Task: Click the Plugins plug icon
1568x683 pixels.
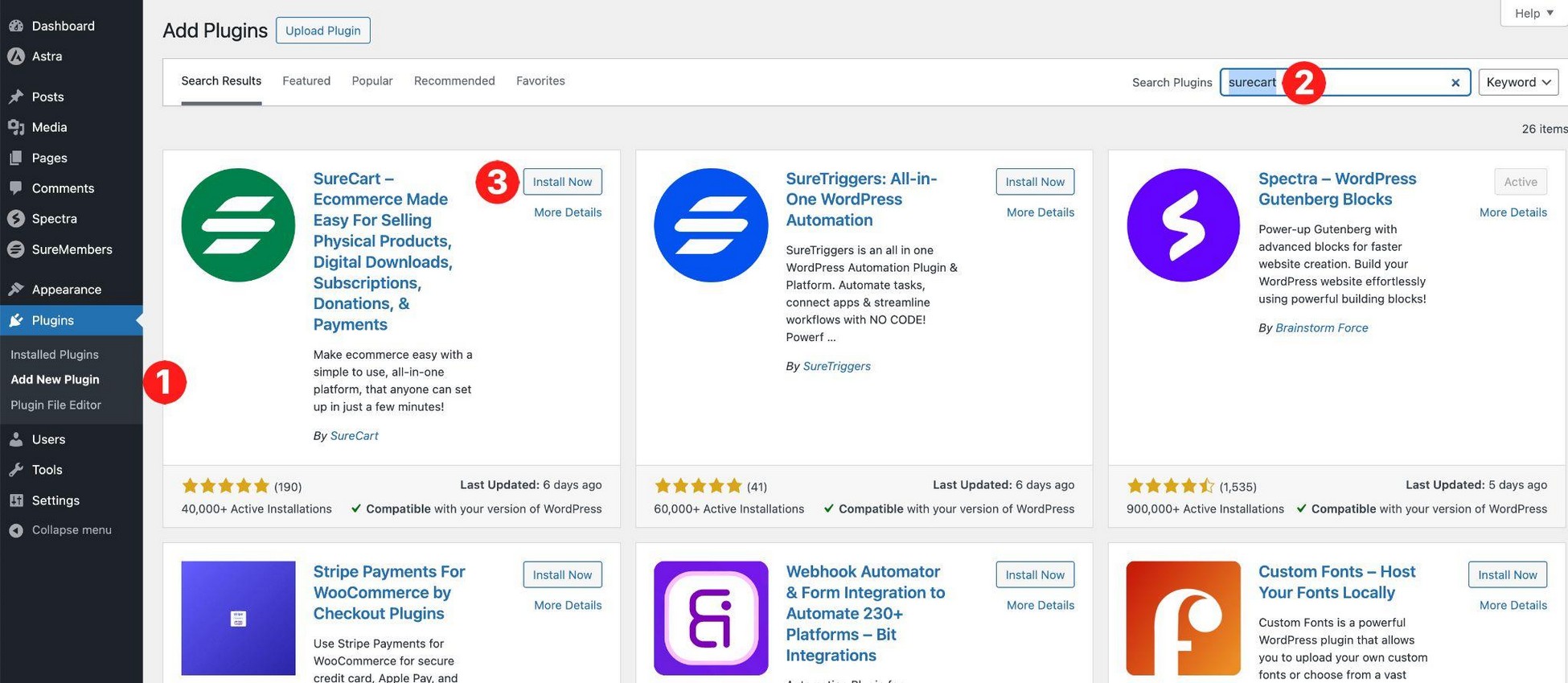Action: click(16, 320)
